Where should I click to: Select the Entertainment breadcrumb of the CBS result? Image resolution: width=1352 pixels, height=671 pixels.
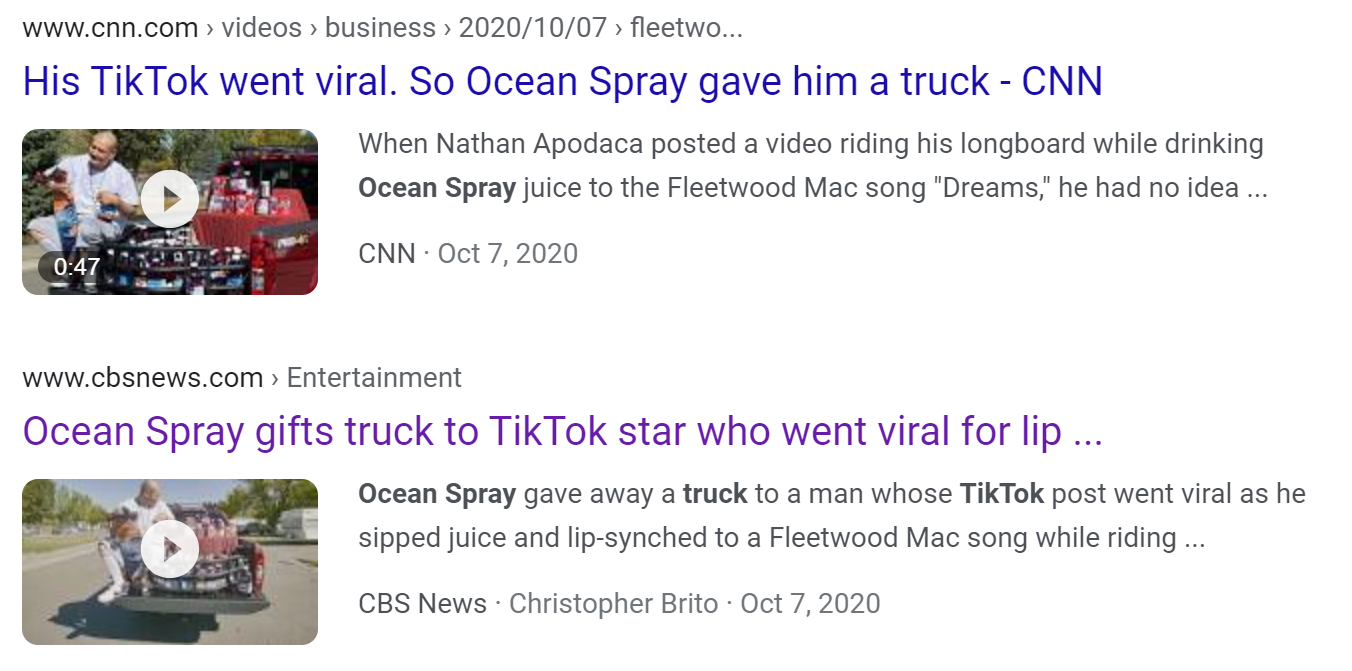[374, 378]
